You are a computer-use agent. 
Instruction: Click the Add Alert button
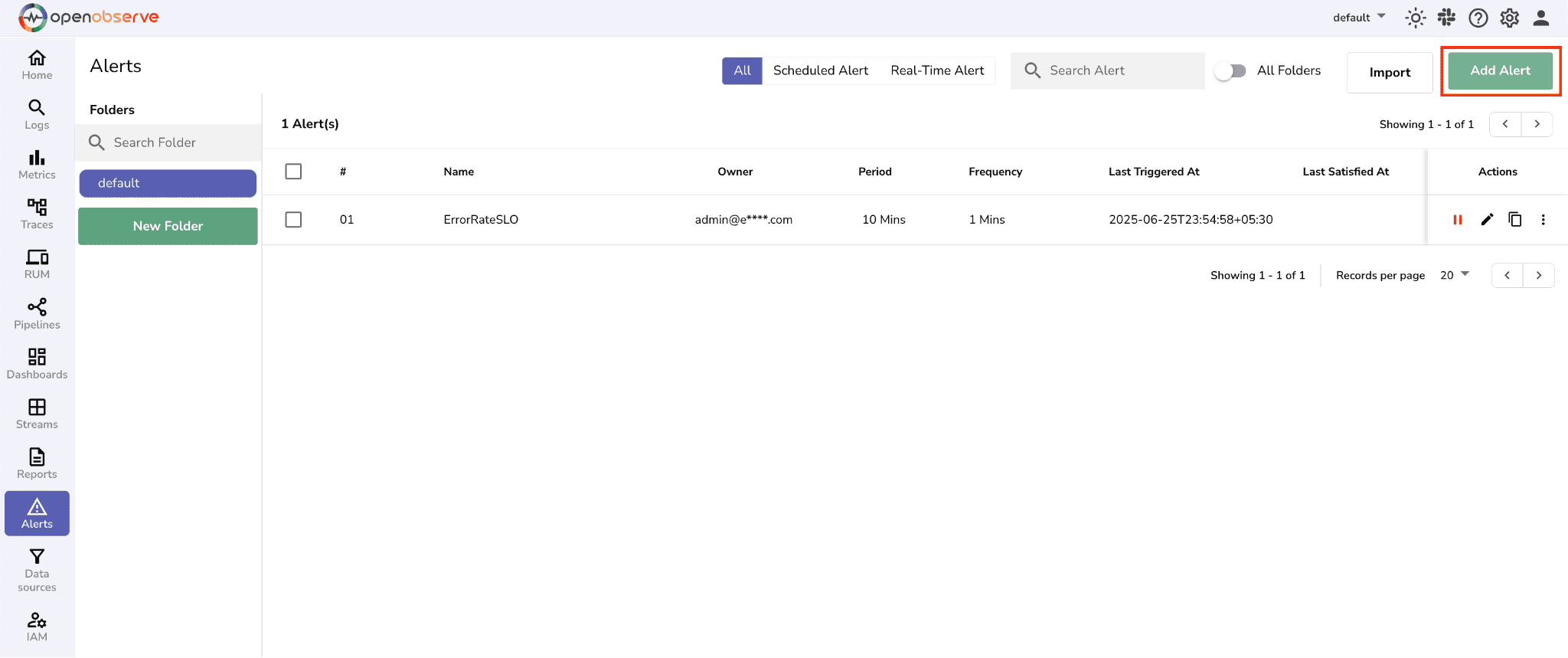tap(1500, 70)
